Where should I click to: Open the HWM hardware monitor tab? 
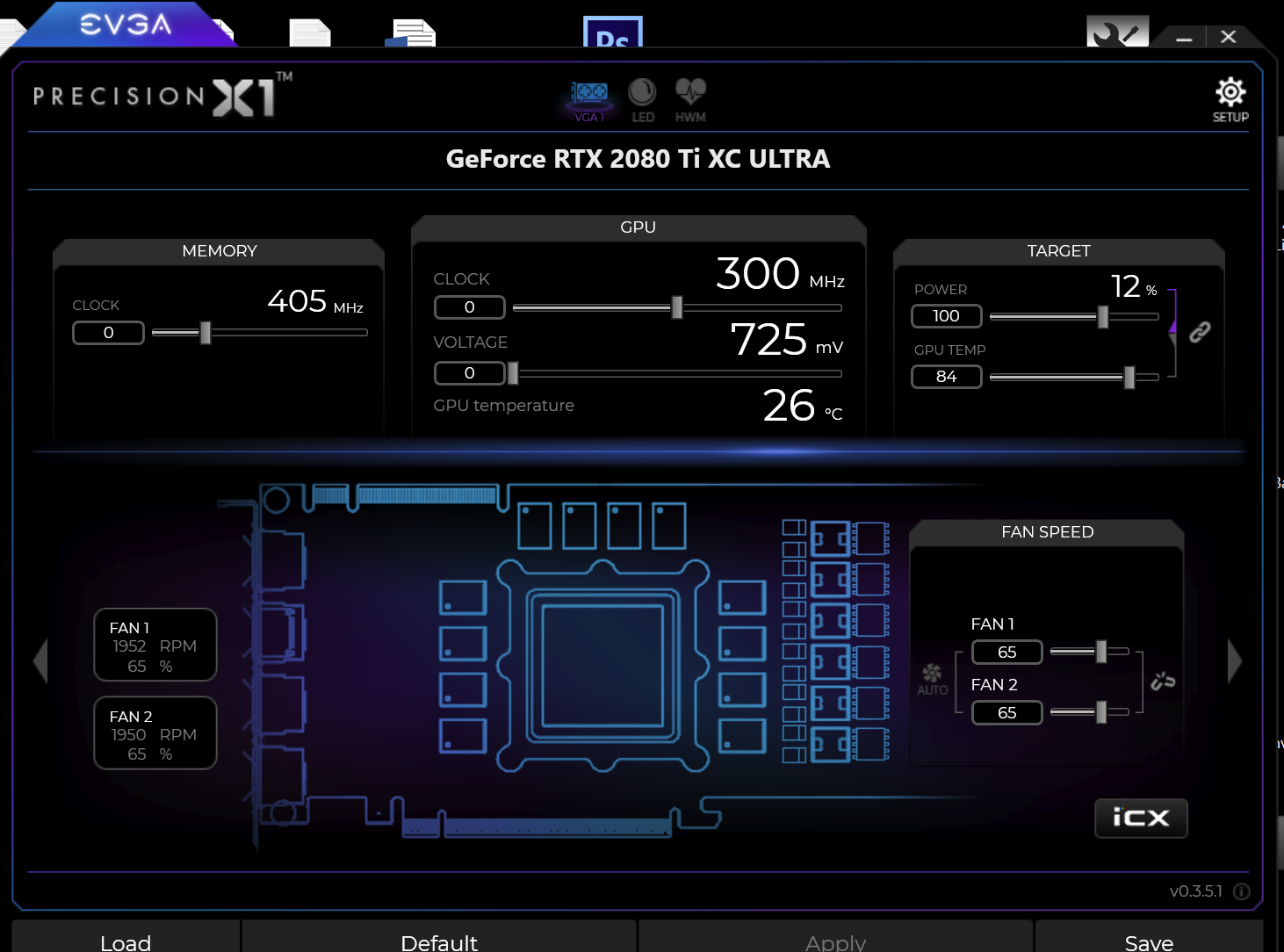coord(690,101)
